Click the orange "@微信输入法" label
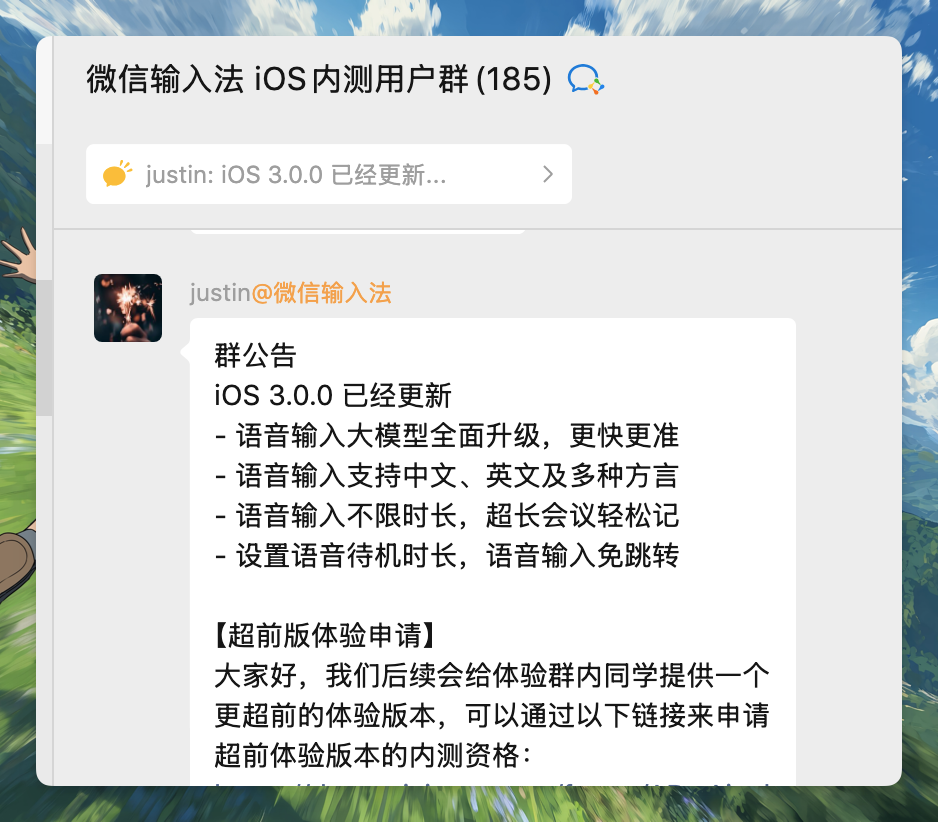 coord(321,293)
